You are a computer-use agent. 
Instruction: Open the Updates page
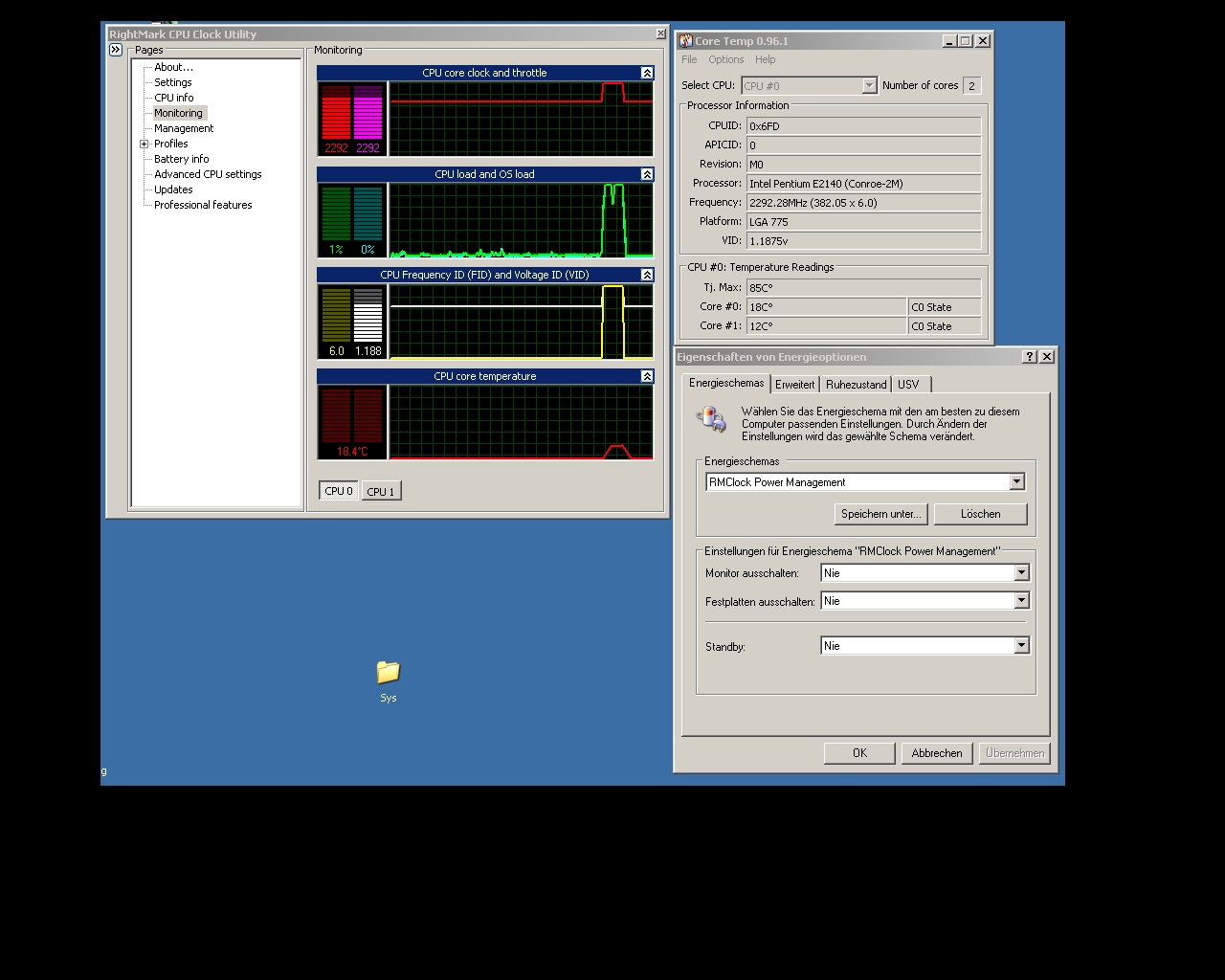pyautogui.click(x=173, y=189)
